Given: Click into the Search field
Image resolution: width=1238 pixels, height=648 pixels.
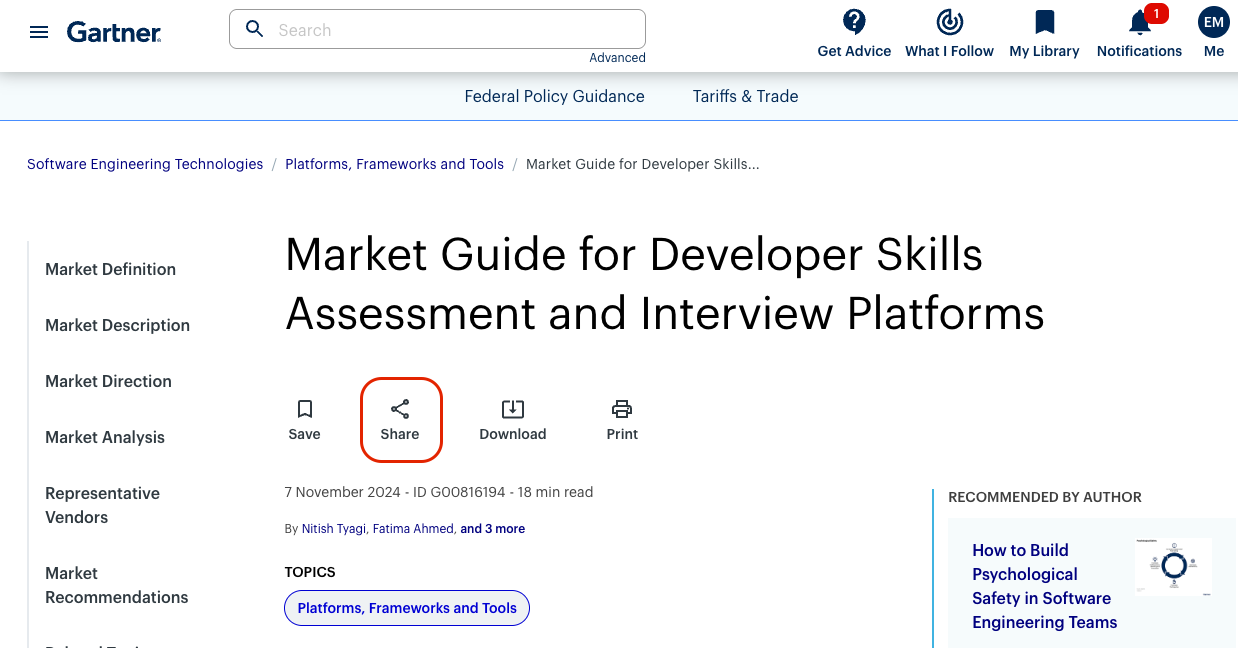Looking at the screenshot, I should [437, 29].
